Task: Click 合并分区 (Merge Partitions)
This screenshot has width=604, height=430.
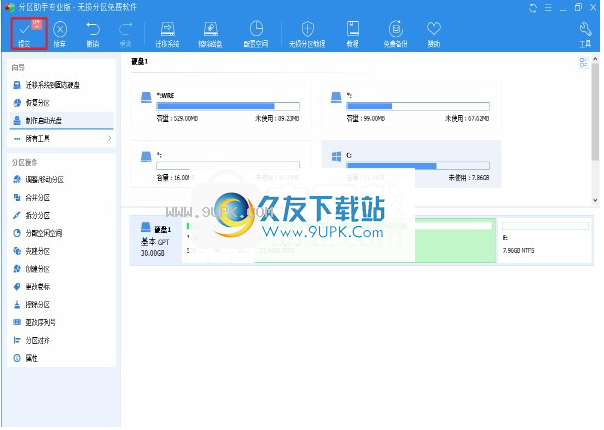Action: [x=32, y=198]
